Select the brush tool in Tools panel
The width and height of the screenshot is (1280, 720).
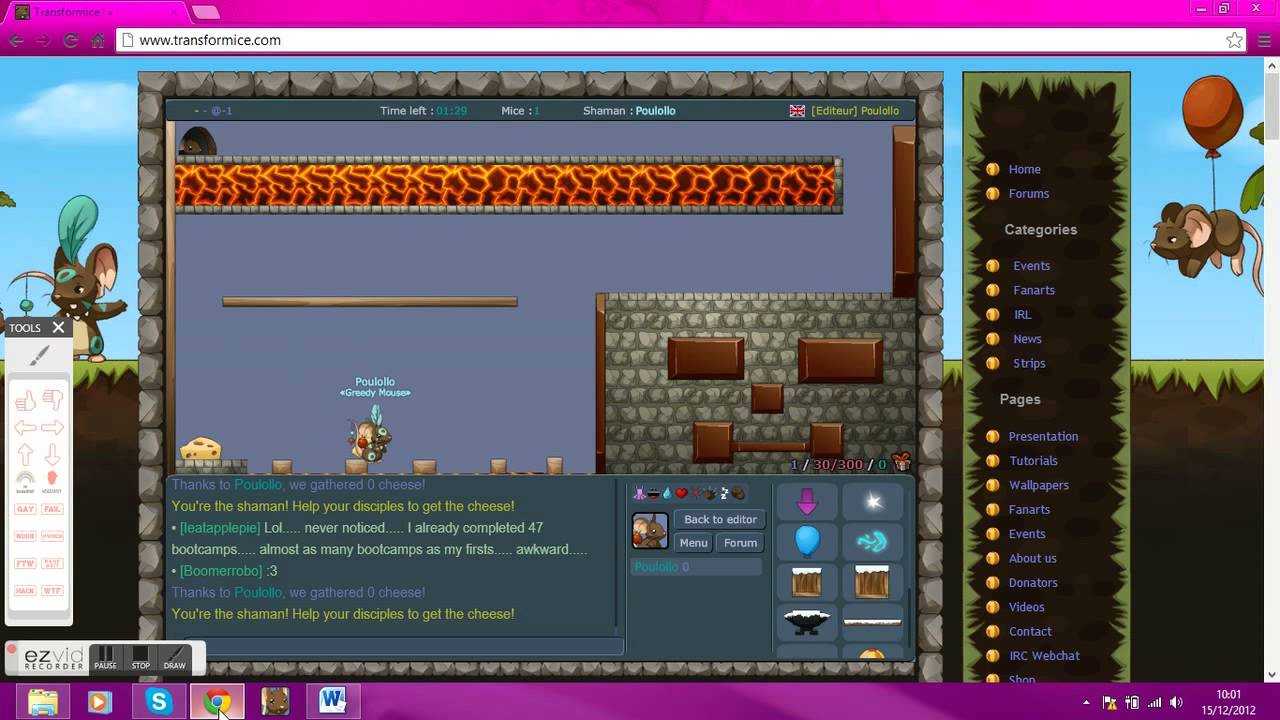click(x=39, y=355)
